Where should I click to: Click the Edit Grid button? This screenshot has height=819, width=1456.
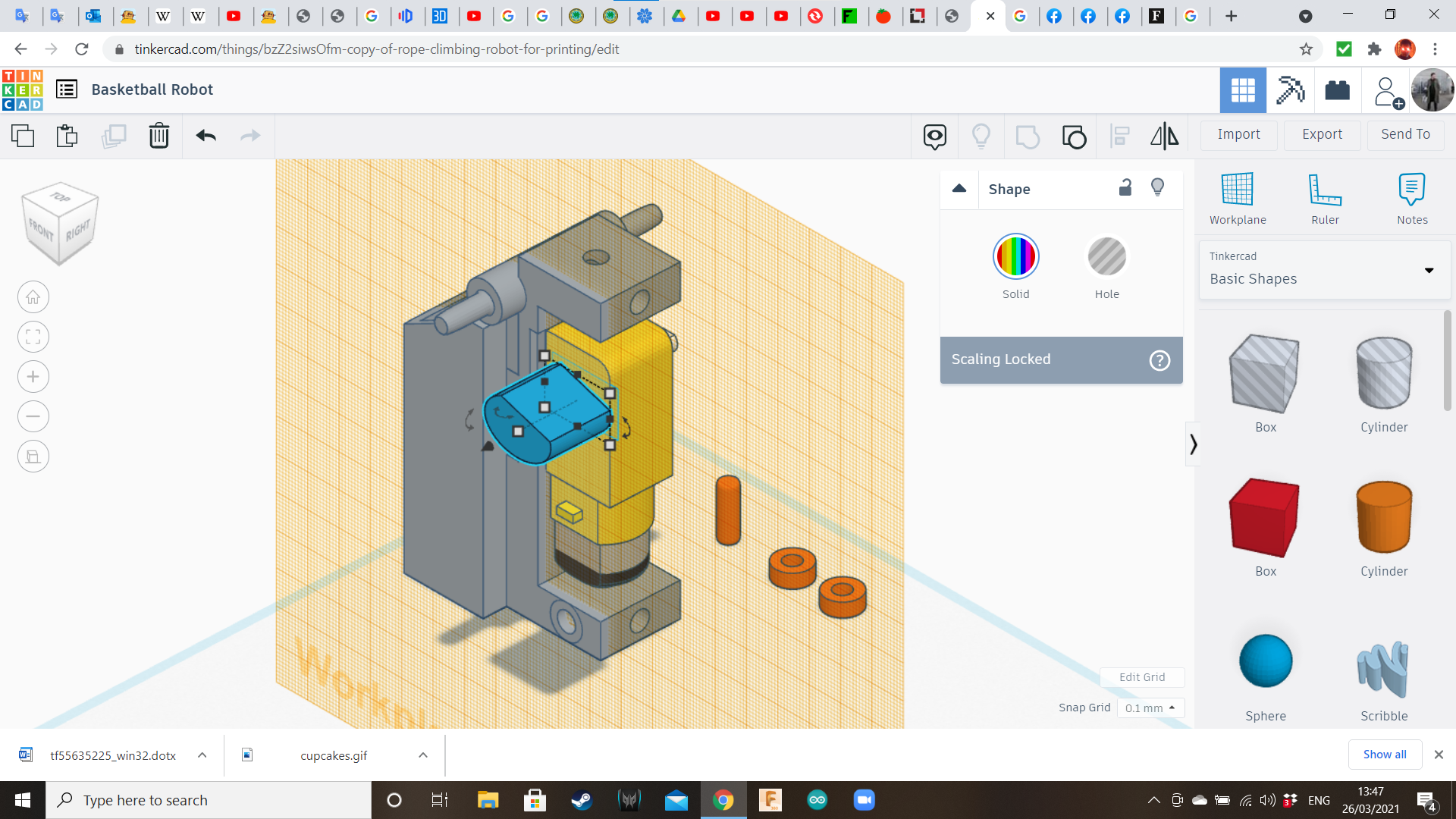1142,677
